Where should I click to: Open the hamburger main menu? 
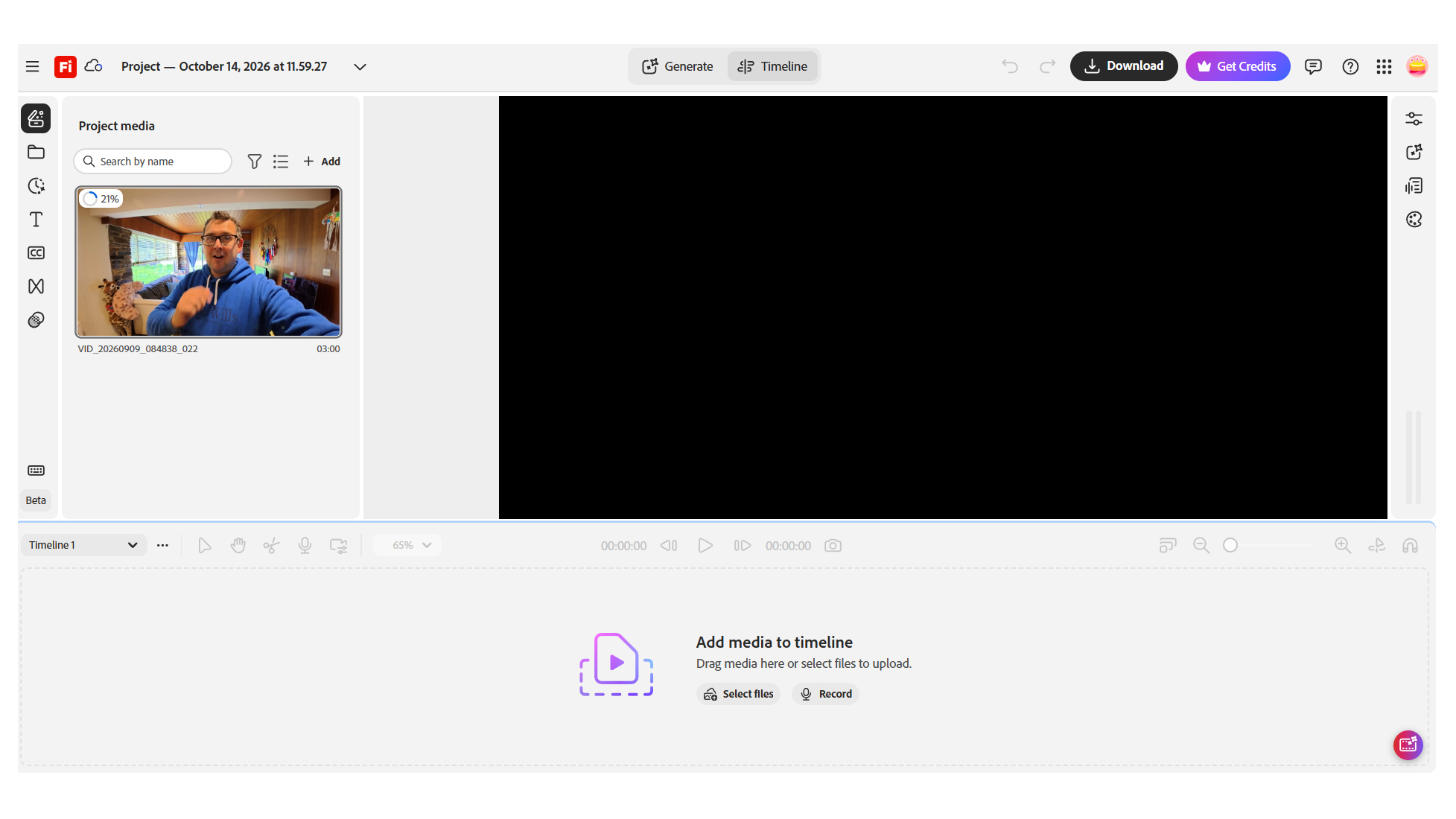click(x=32, y=66)
